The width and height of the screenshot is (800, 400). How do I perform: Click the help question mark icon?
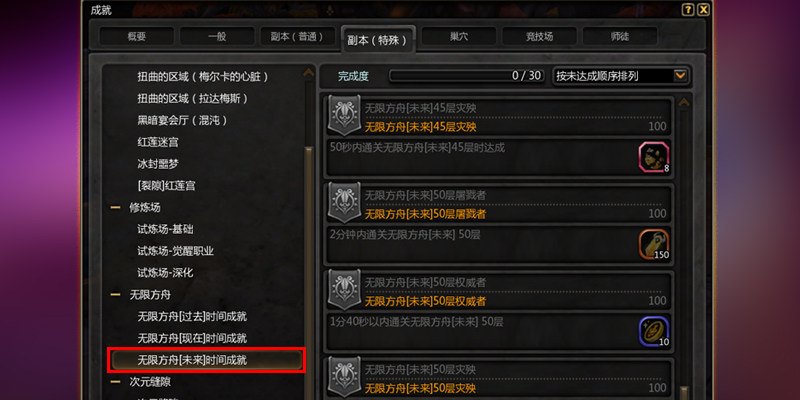(x=688, y=10)
